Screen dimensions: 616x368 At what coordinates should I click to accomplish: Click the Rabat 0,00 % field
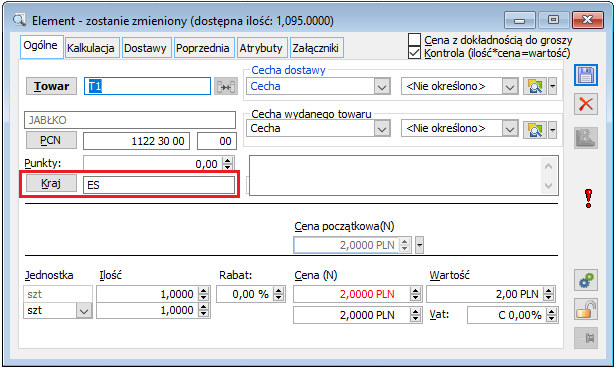point(251,294)
